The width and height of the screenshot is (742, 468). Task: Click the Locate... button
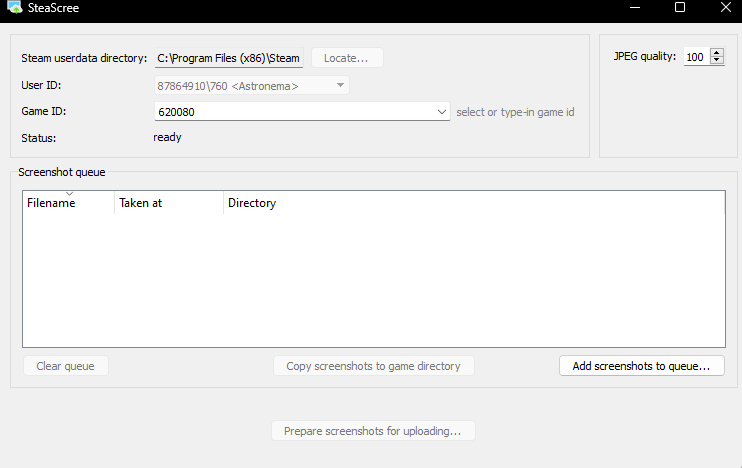[x=346, y=58]
